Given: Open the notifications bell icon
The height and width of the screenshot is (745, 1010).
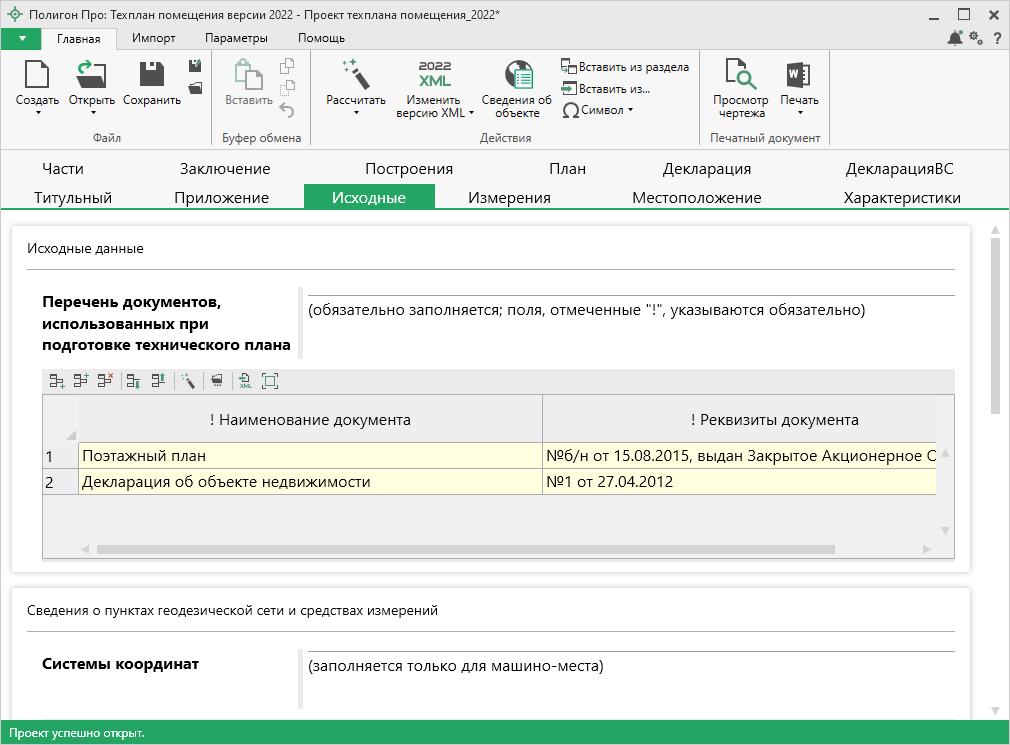Looking at the screenshot, I should tap(955, 38).
